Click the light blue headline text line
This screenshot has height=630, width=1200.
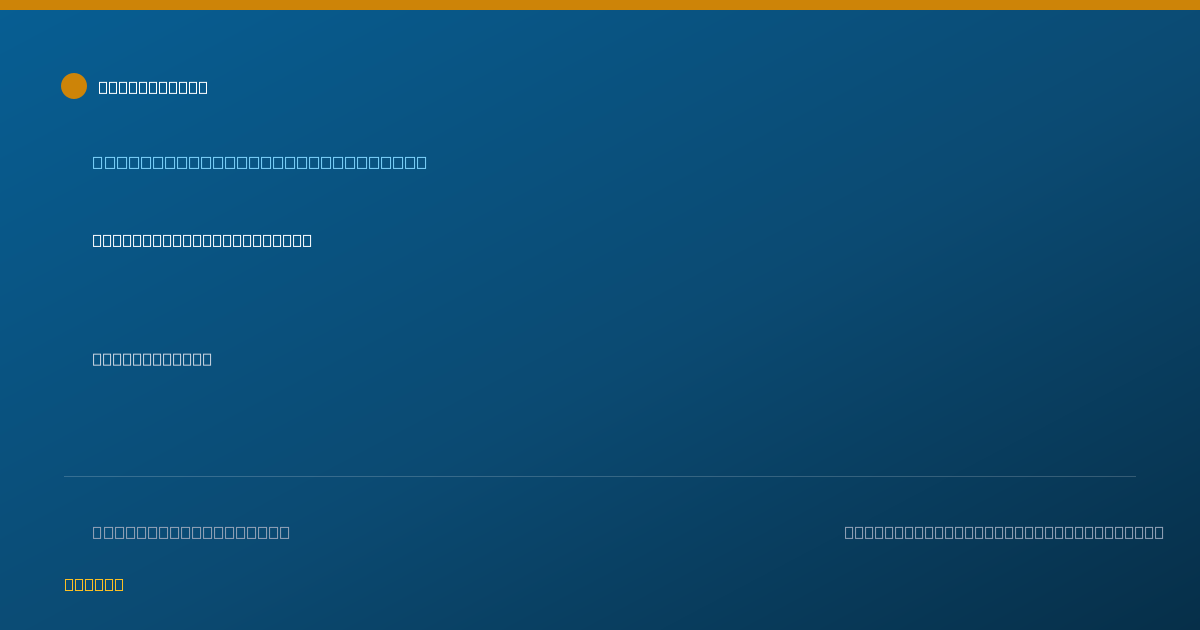[x=260, y=162]
